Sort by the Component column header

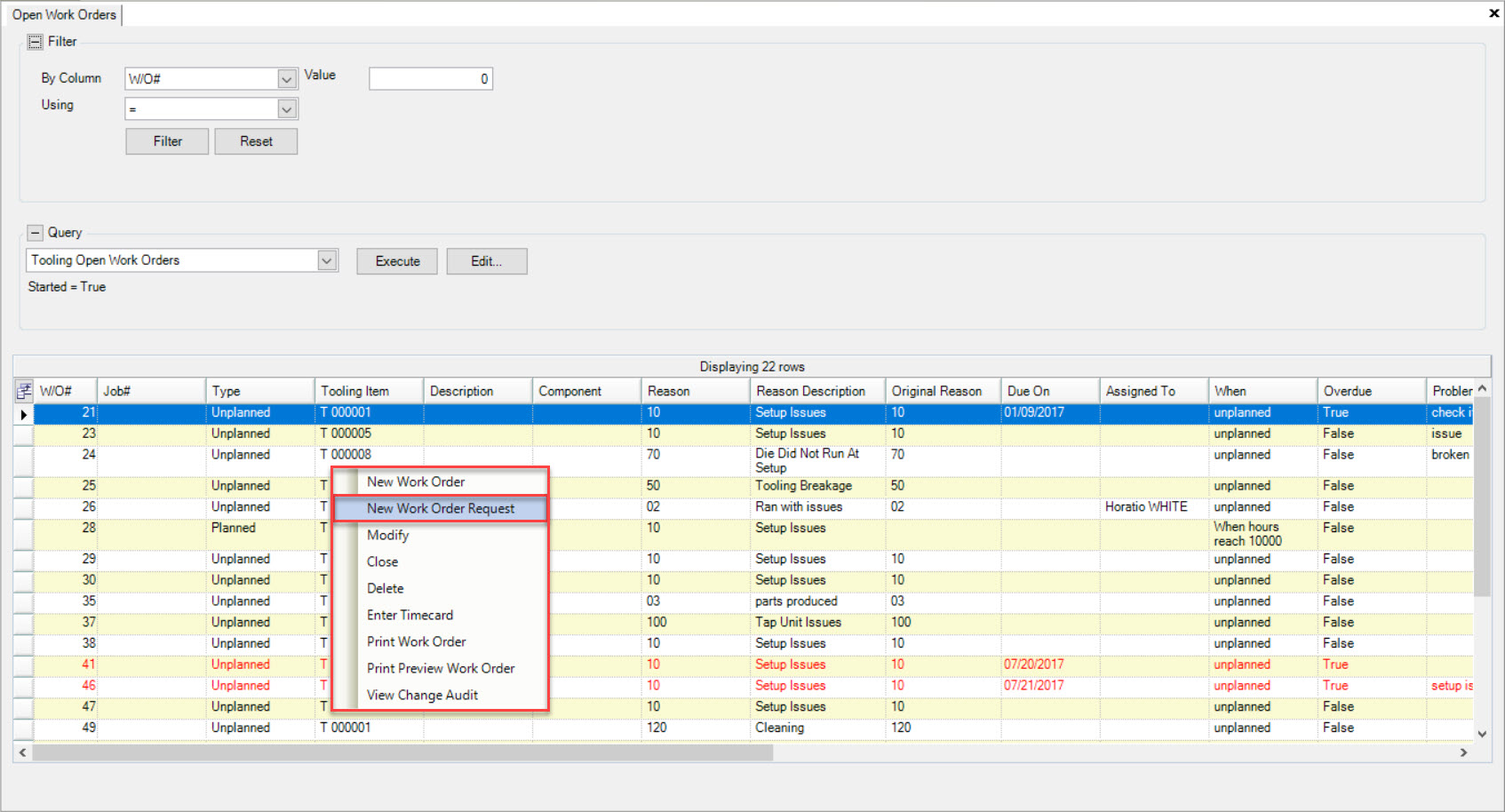587,391
